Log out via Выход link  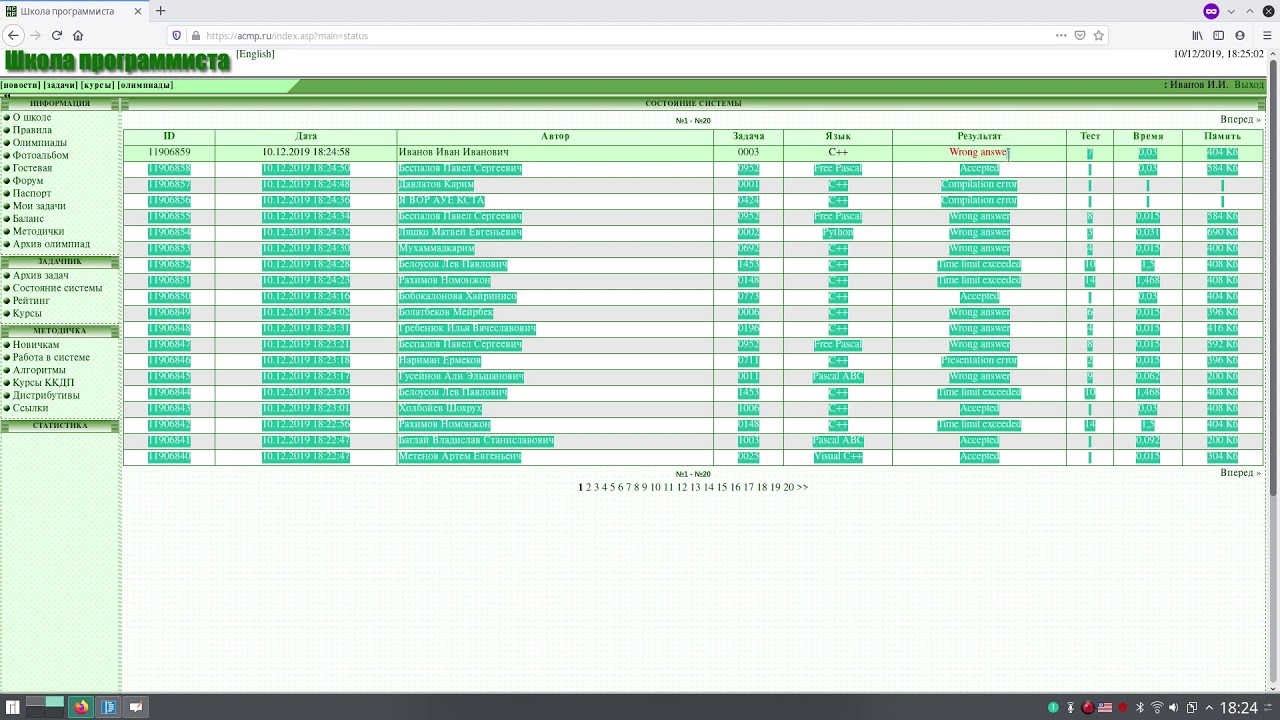pyautogui.click(x=1249, y=85)
